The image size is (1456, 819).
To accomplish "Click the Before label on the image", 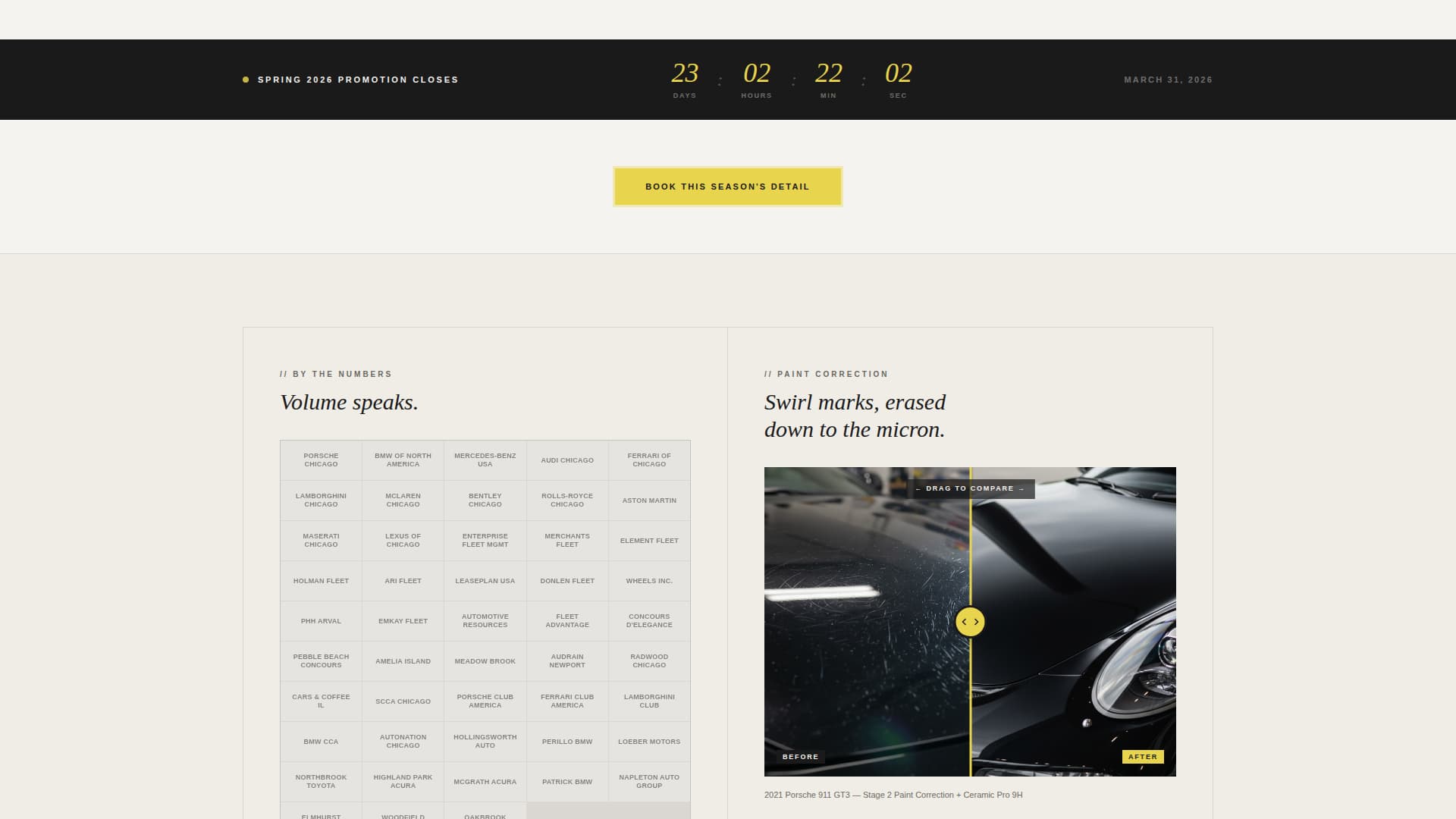I will (x=801, y=757).
